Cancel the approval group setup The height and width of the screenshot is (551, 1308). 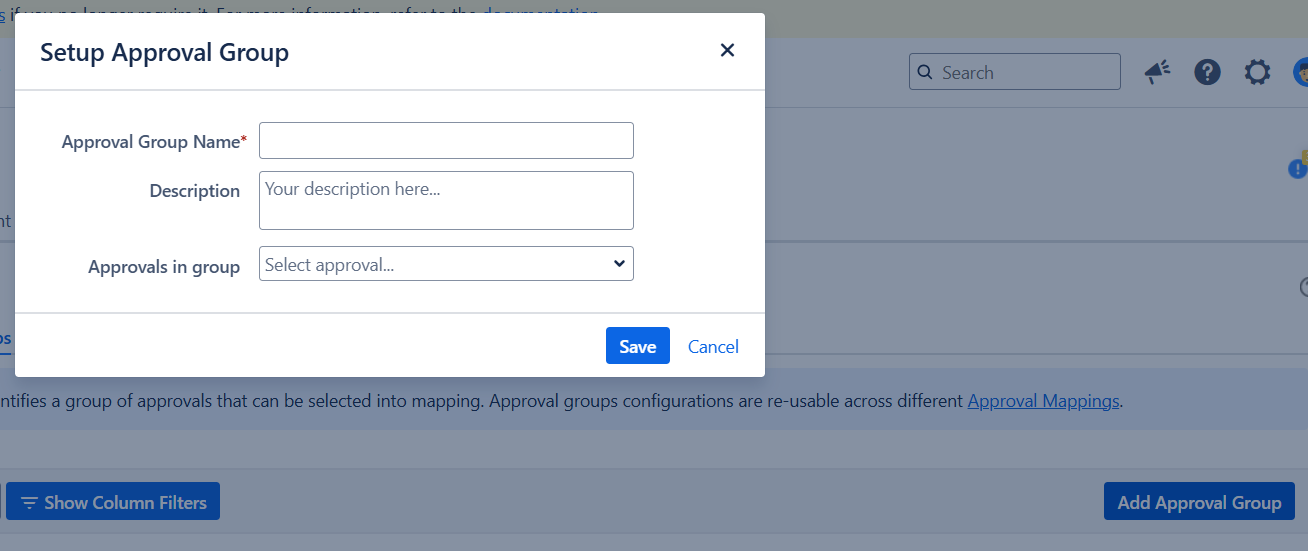click(x=713, y=346)
